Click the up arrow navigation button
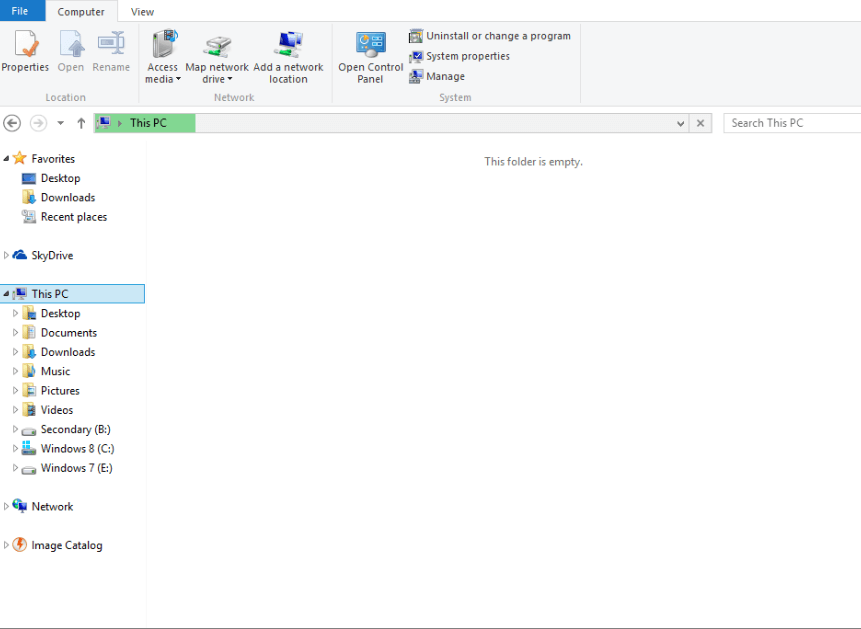Image resolution: width=861 pixels, height=629 pixels. [x=81, y=123]
